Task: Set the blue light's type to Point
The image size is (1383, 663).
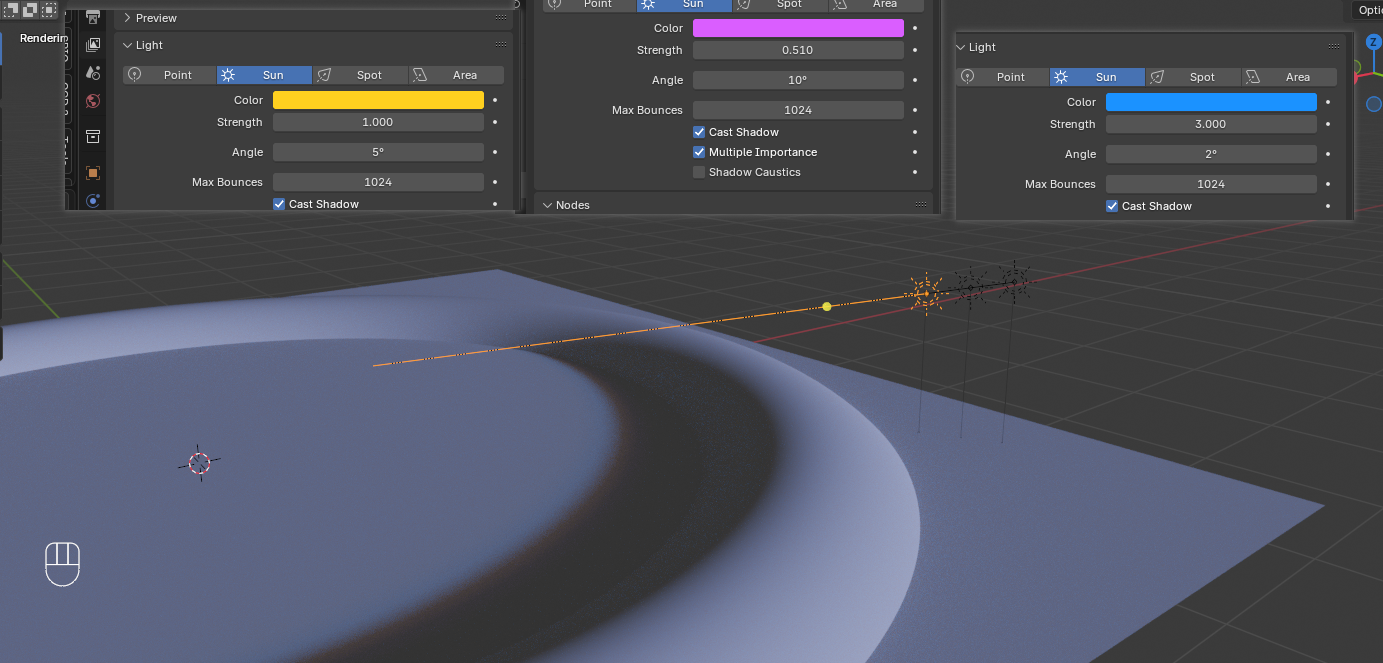Action: pyautogui.click(x=1002, y=77)
